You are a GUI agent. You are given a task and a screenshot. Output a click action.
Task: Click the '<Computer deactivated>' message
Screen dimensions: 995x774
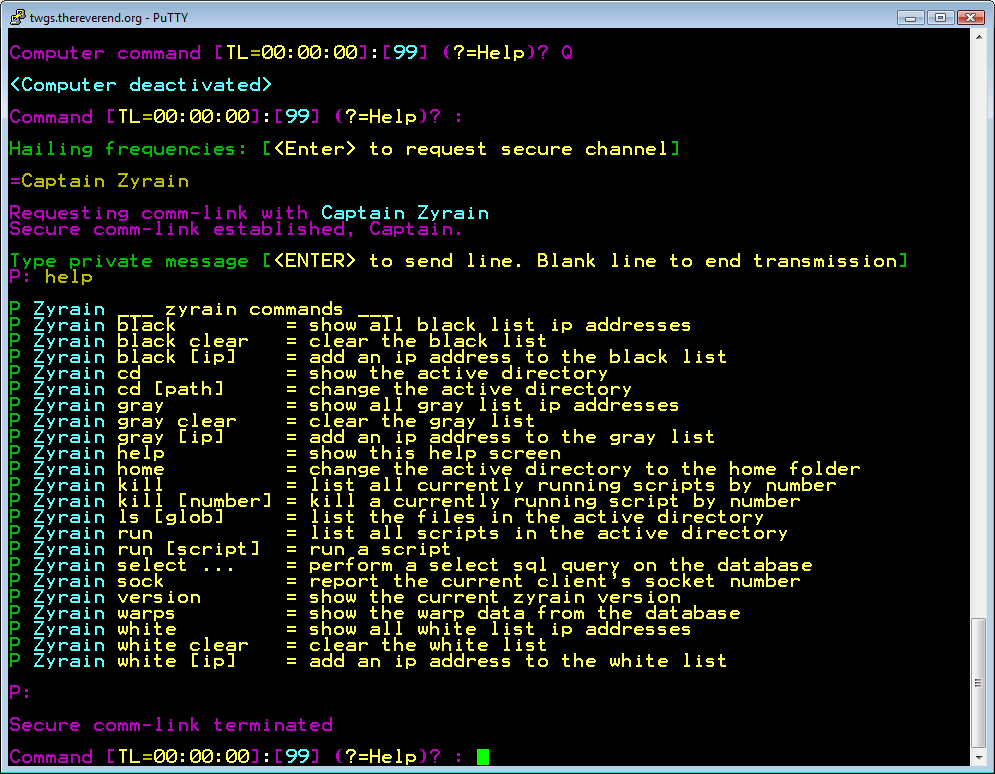tap(140, 85)
